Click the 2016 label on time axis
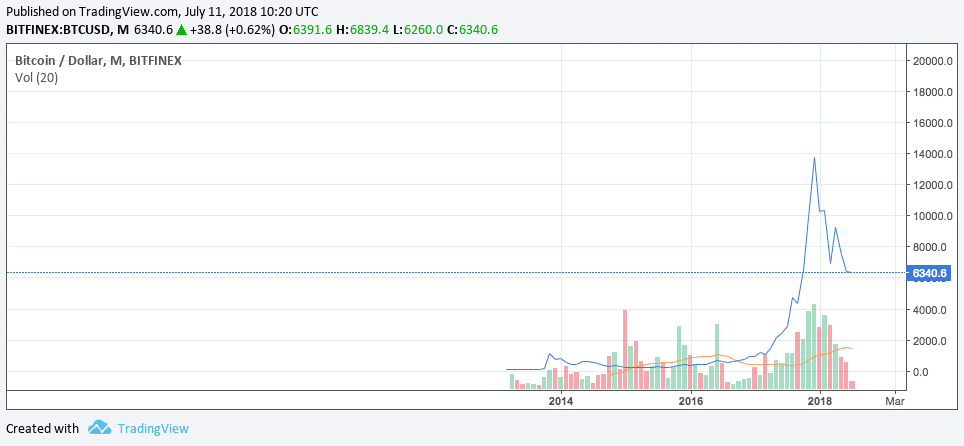This screenshot has height=446, width=964. pos(690,401)
